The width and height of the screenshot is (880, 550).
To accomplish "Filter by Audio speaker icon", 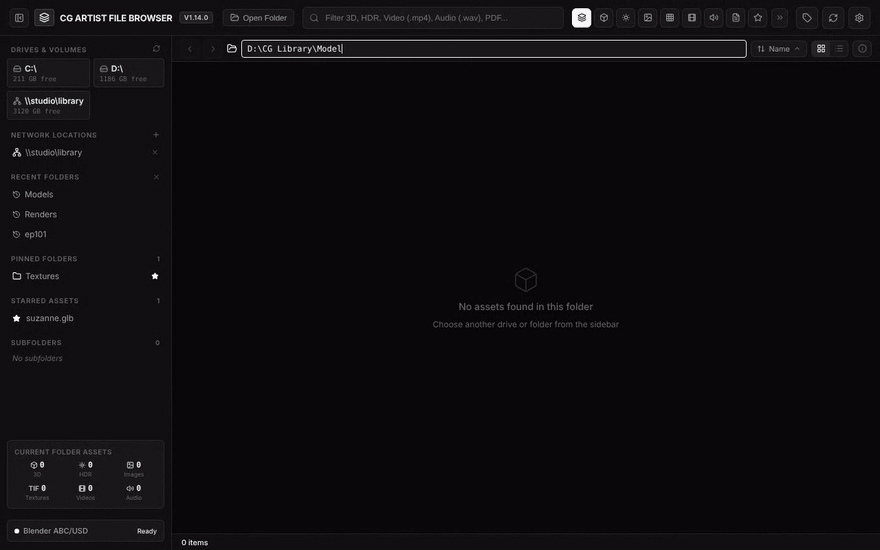I will [x=714, y=18].
